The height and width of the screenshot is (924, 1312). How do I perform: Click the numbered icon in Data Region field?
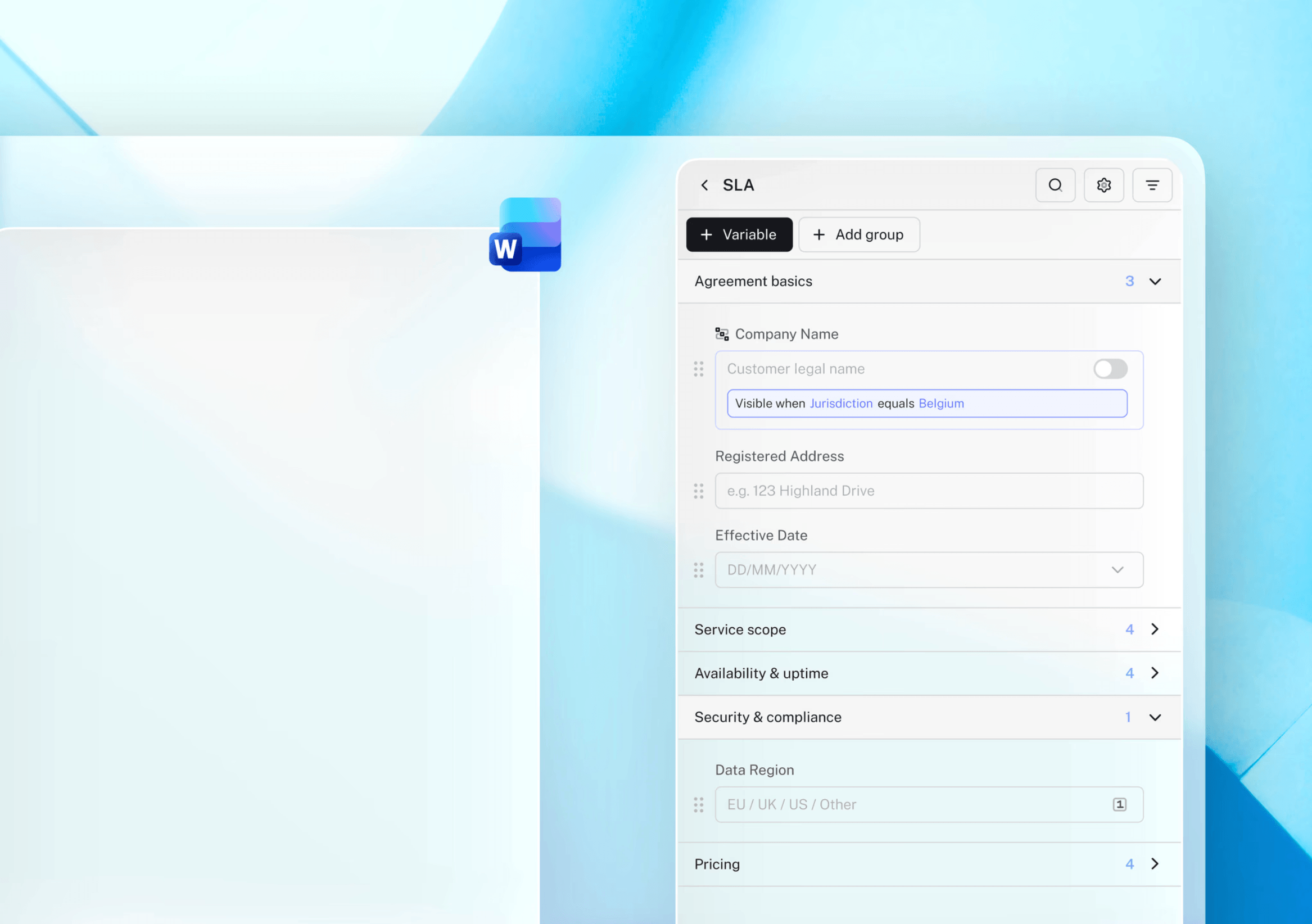pos(1119,805)
